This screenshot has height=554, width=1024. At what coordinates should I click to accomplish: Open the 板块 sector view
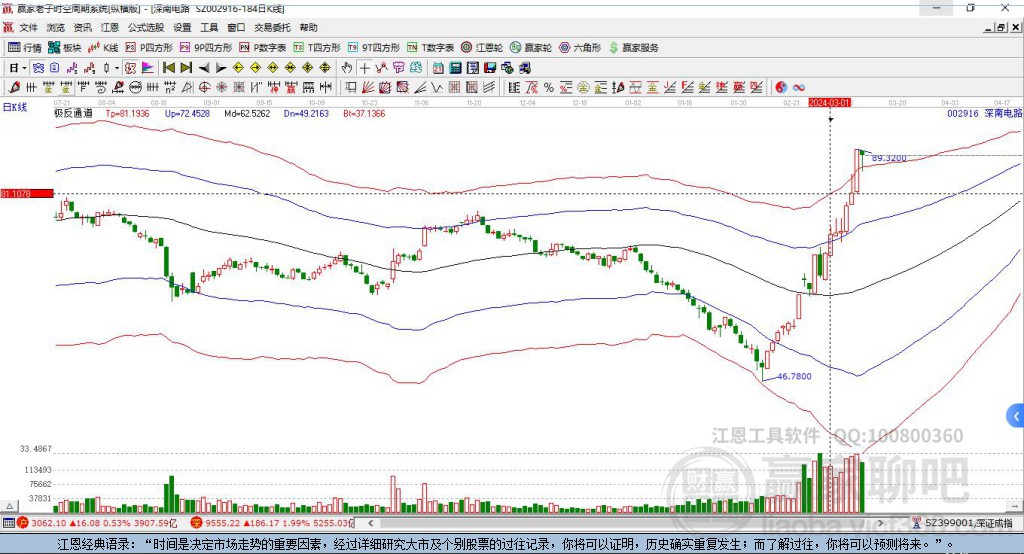pos(64,48)
